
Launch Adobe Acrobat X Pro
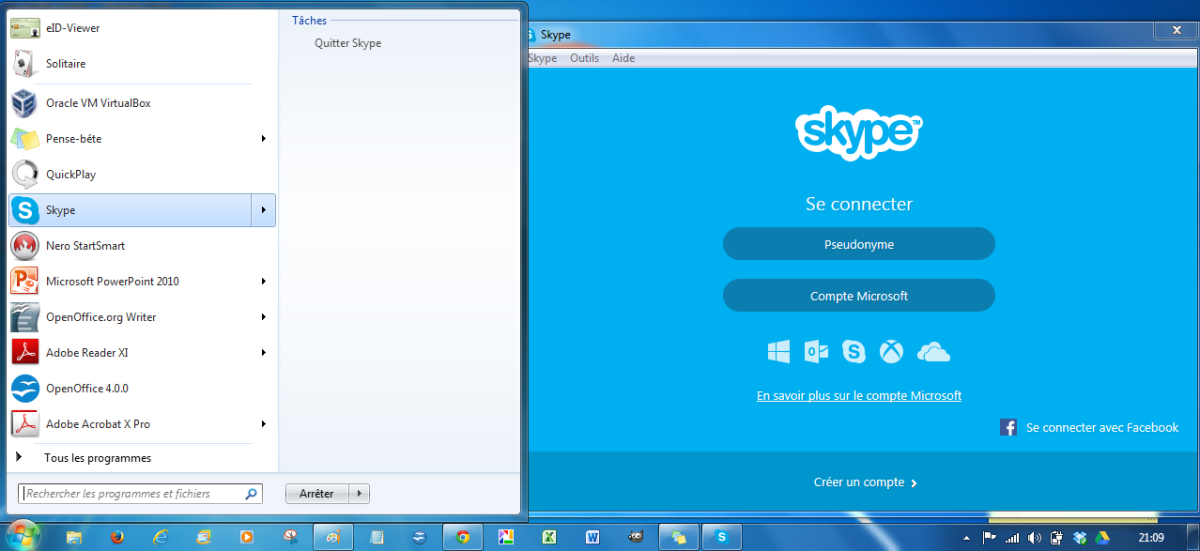[x=132, y=424]
